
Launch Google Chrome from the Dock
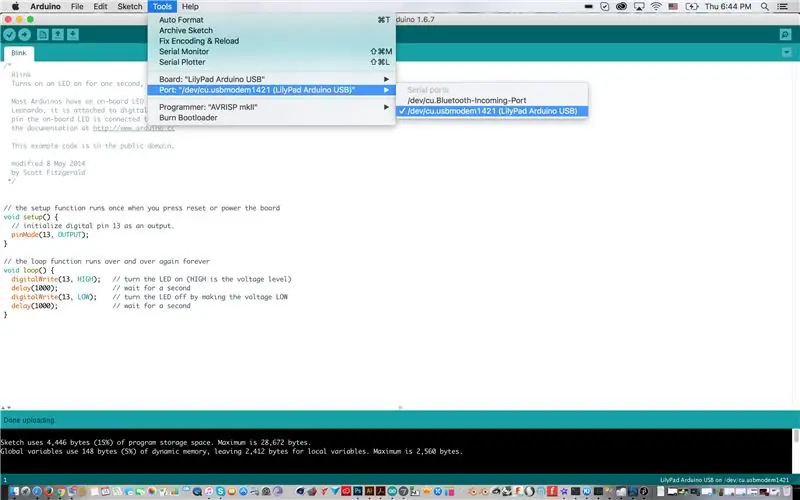tap(60, 491)
